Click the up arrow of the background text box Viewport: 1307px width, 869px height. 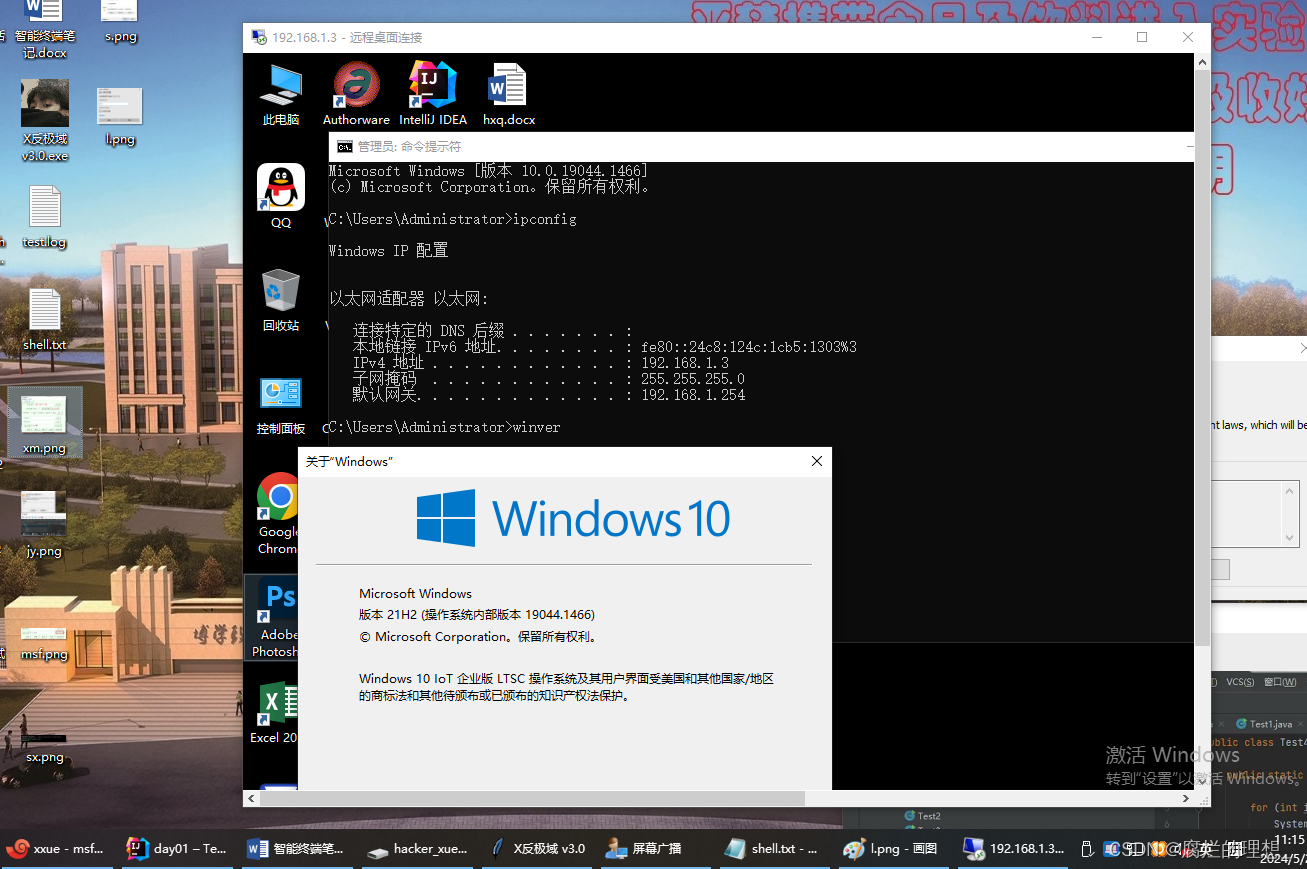point(1290,491)
